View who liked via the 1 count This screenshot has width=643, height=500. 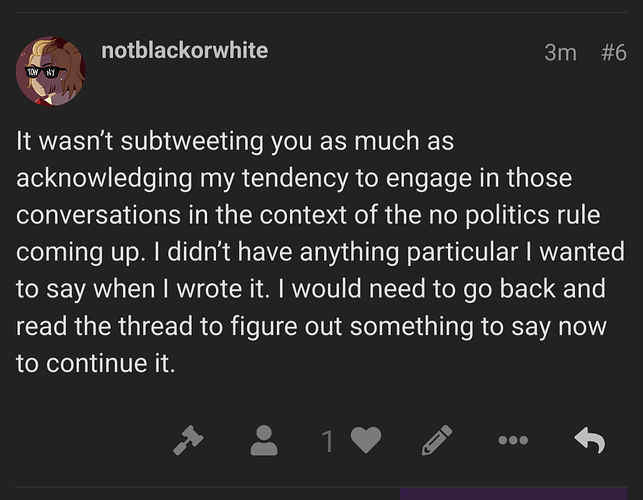[328, 441]
